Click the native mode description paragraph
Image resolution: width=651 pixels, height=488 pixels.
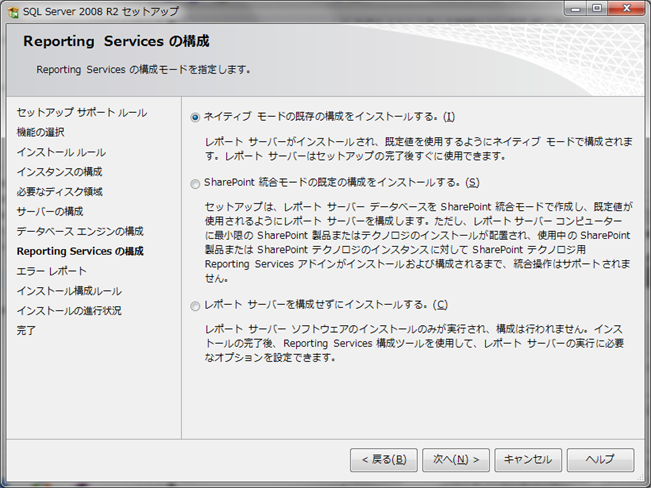tap(418, 149)
